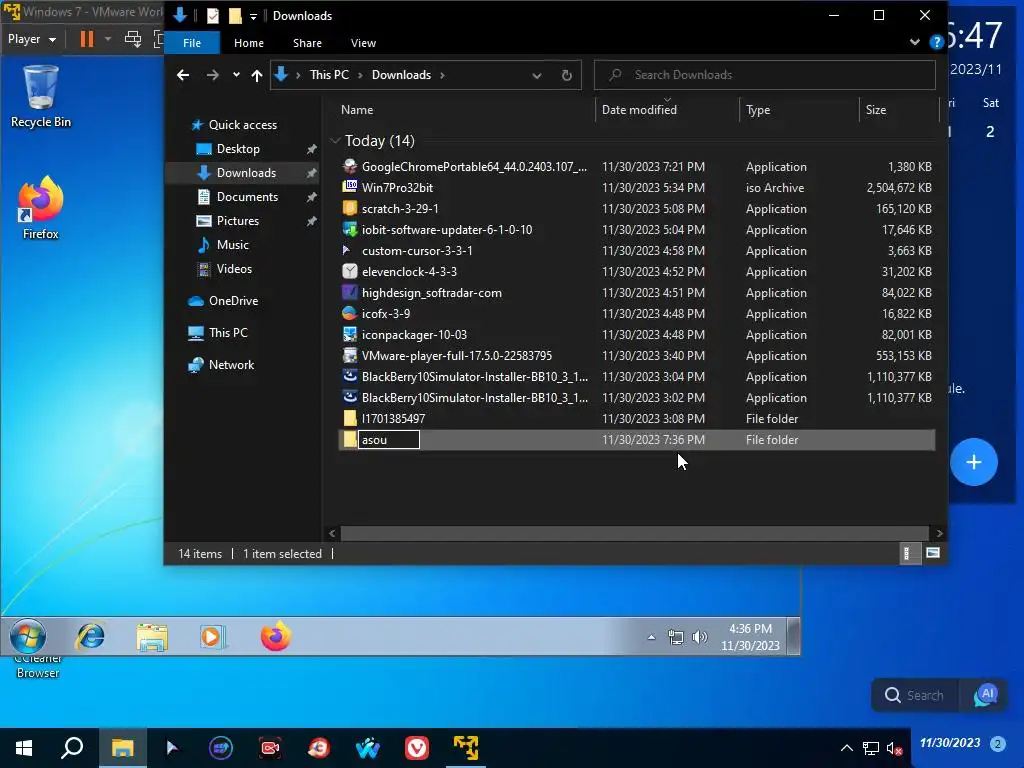Switch to large icons view button
This screenshot has height=768, width=1024.
click(933, 554)
